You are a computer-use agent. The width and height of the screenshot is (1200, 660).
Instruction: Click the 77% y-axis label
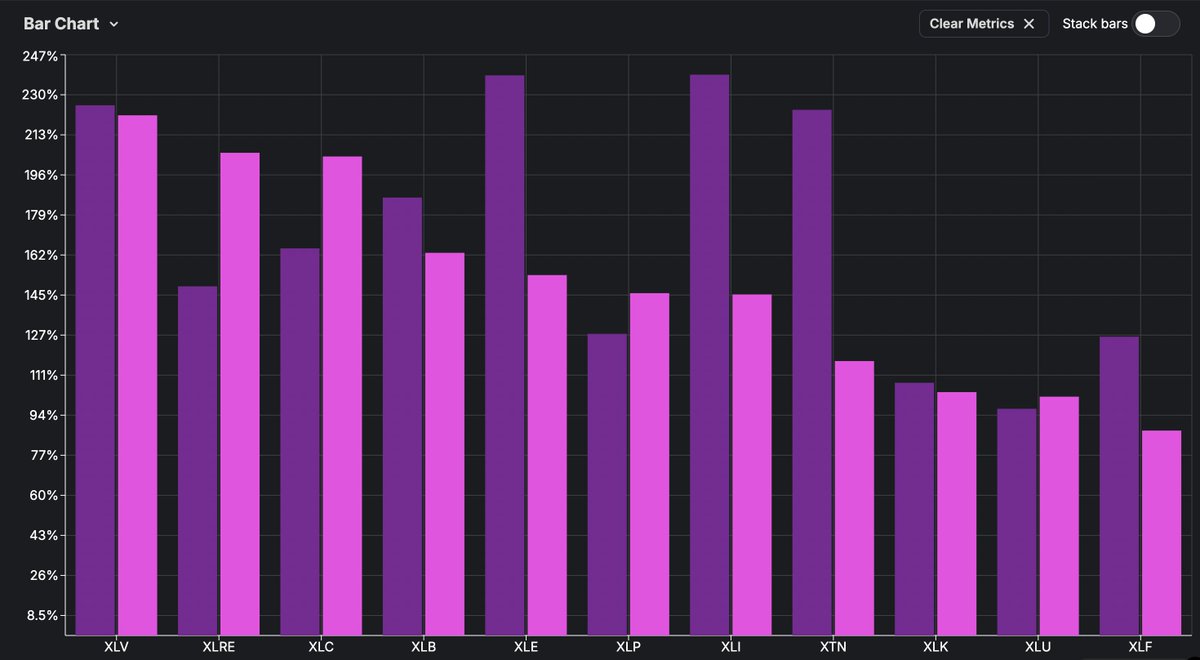(x=45, y=455)
